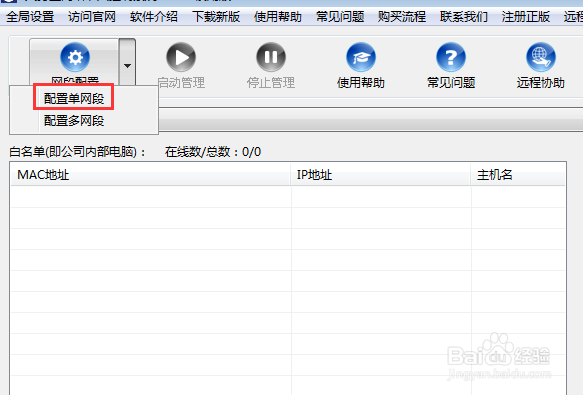This screenshot has width=583, height=395.
Task: Click the 网段配置 gear icon
Action: pyautogui.click(x=75, y=57)
